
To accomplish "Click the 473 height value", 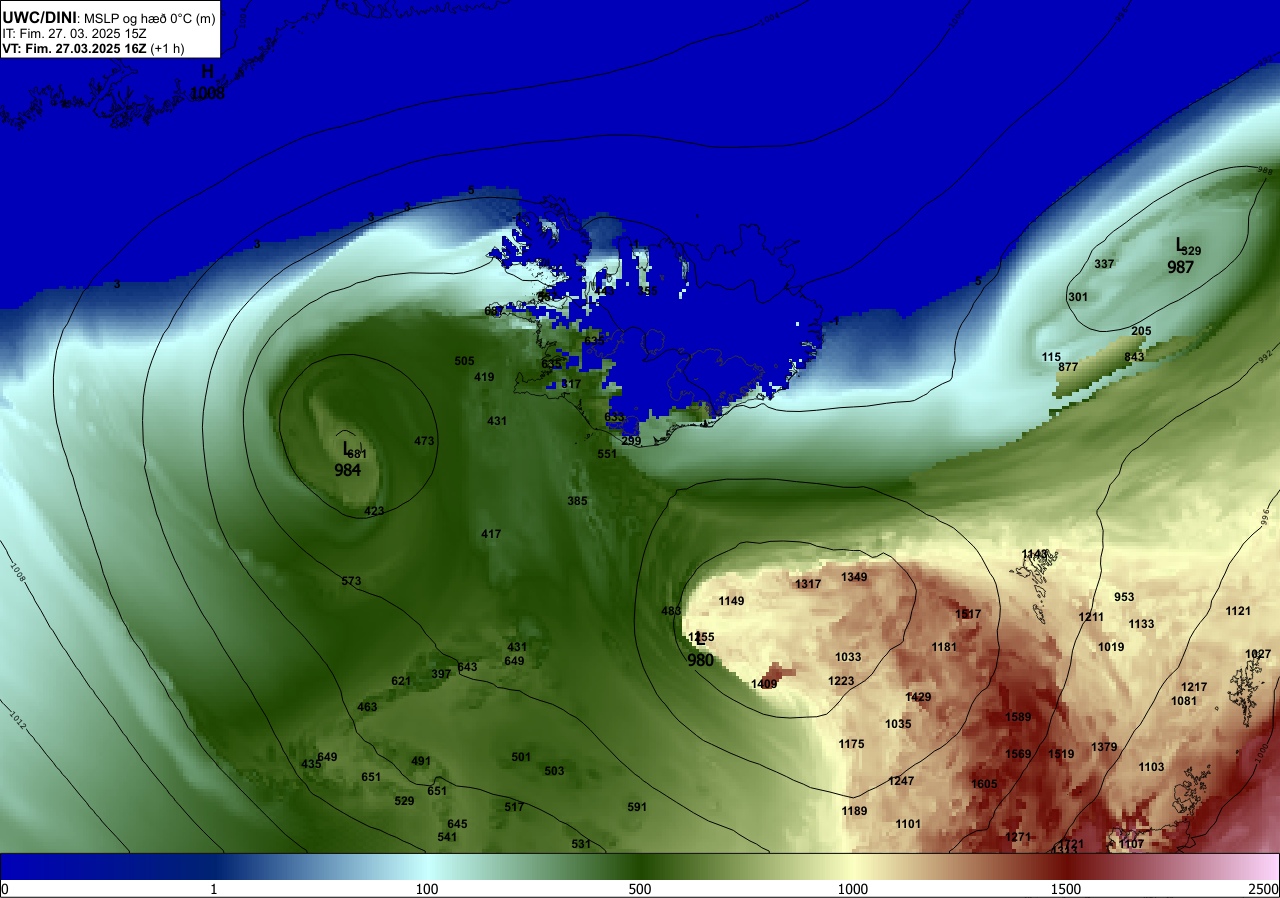I will click(x=424, y=441).
